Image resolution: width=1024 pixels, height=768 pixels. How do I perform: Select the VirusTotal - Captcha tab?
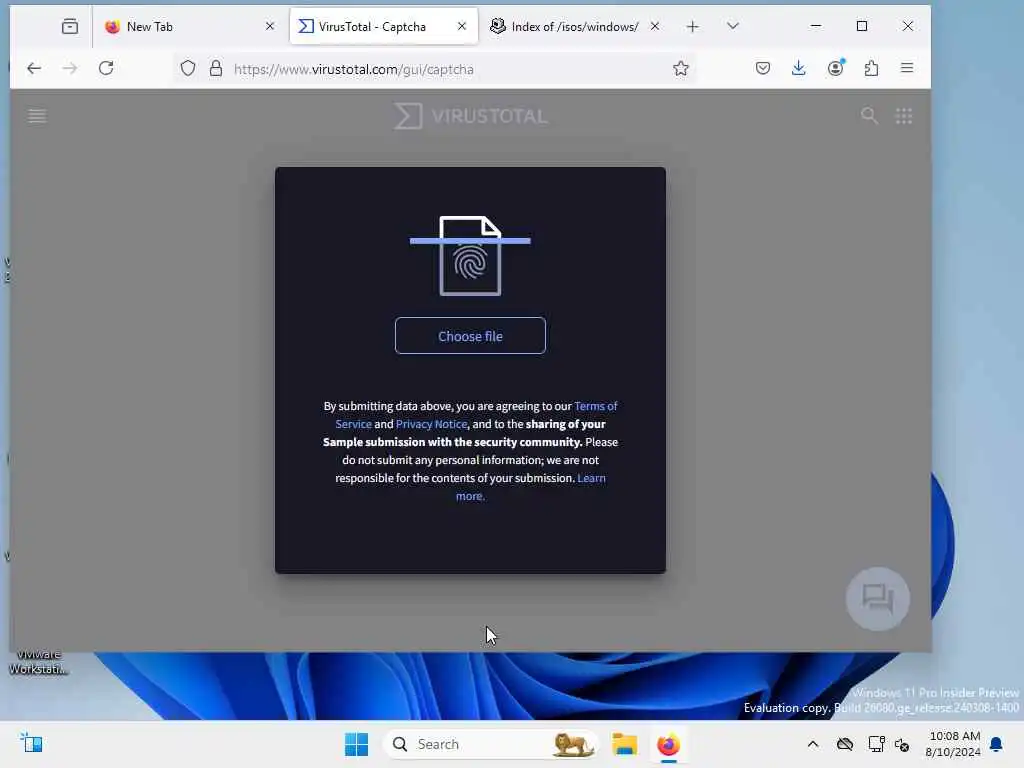click(x=383, y=27)
